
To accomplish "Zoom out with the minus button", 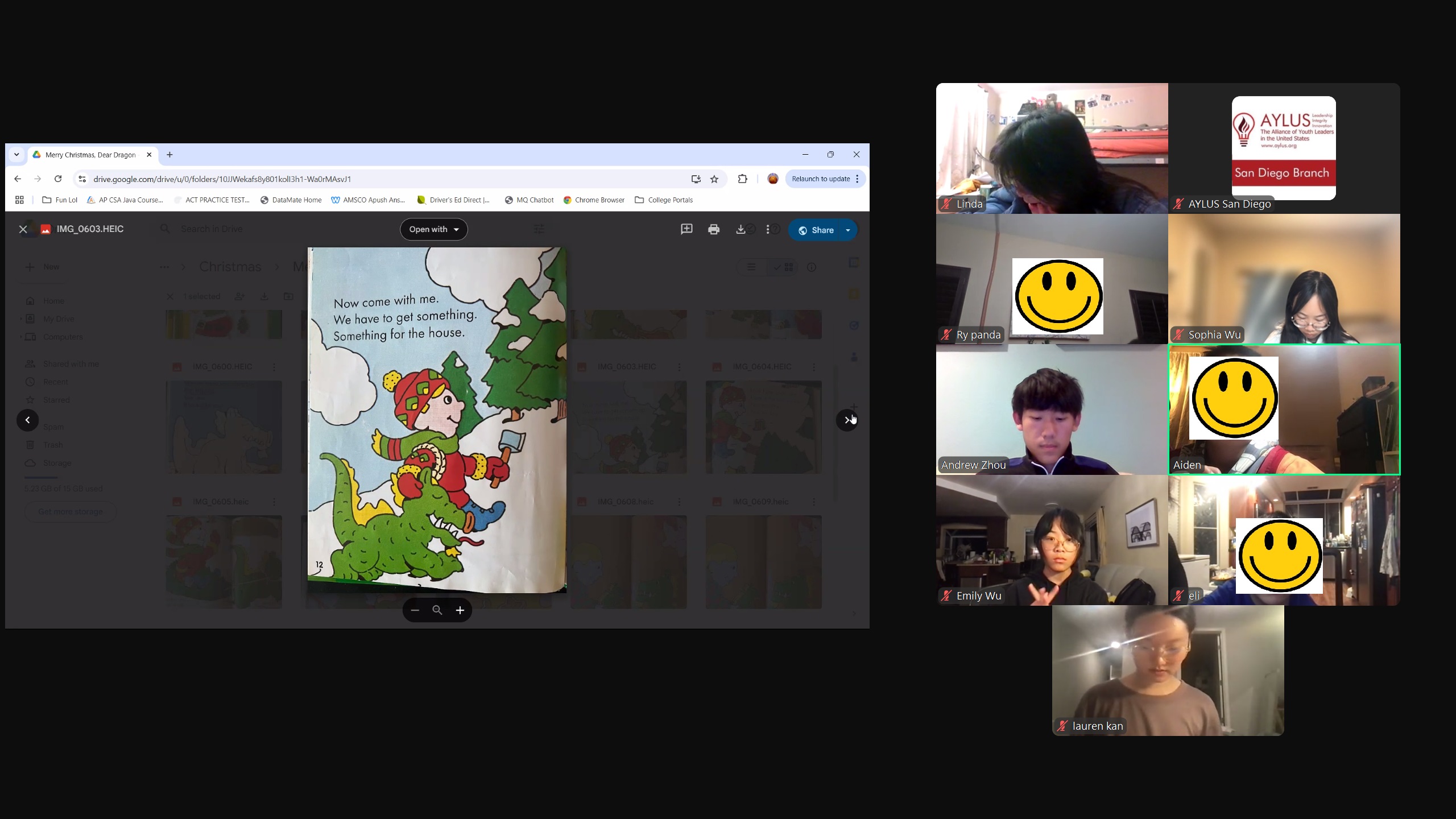I will tap(415, 610).
